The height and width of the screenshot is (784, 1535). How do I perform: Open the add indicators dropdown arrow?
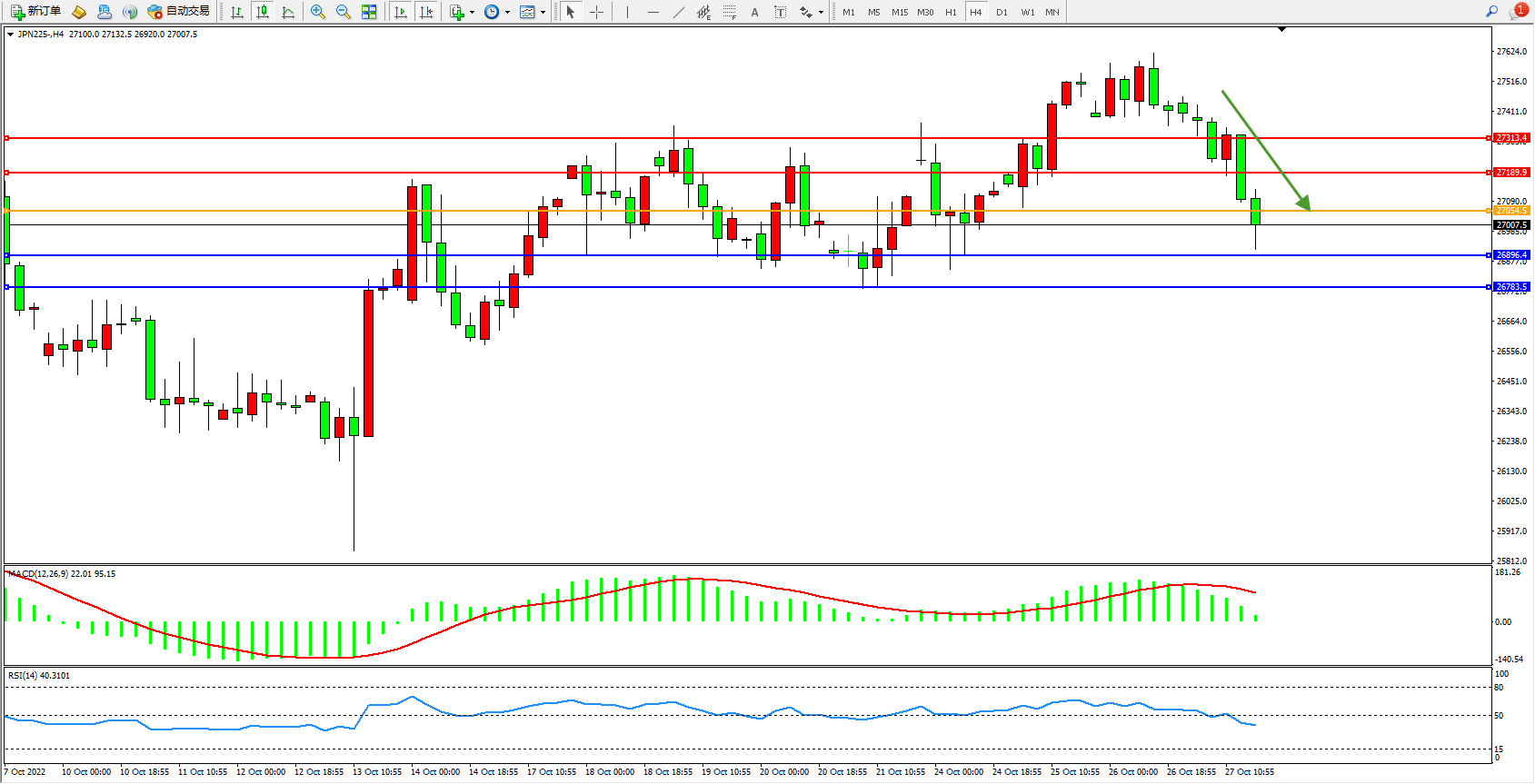coord(472,13)
